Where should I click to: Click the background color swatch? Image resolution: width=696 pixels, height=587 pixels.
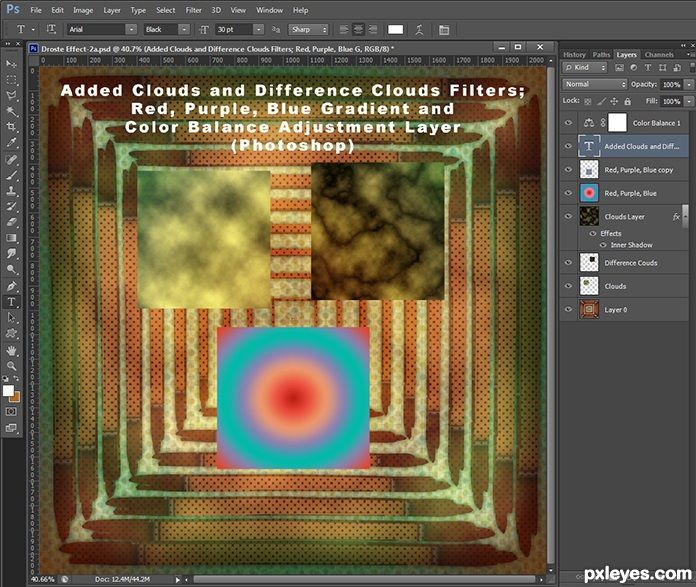click(16, 397)
